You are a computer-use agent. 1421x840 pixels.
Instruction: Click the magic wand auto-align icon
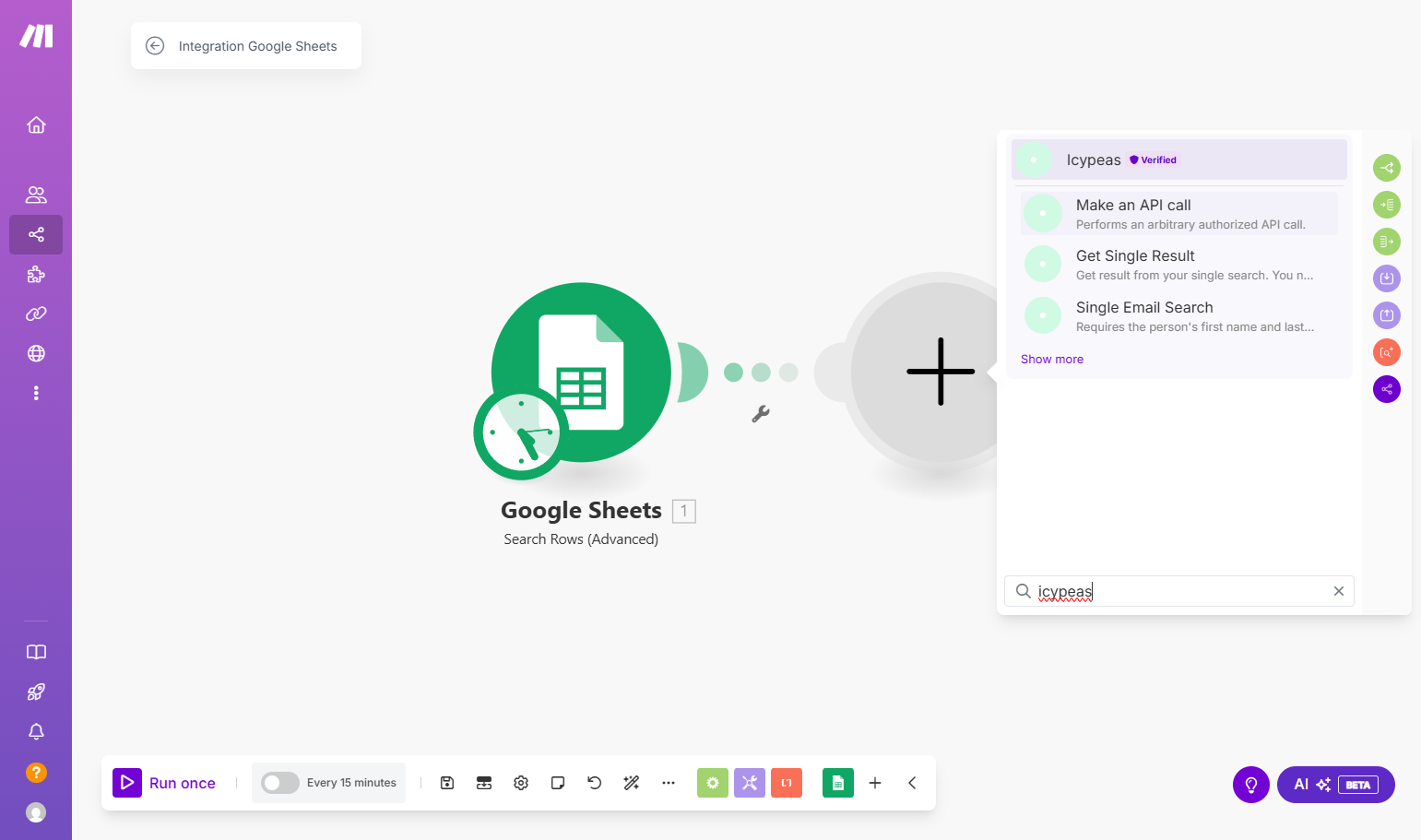click(632, 783)
